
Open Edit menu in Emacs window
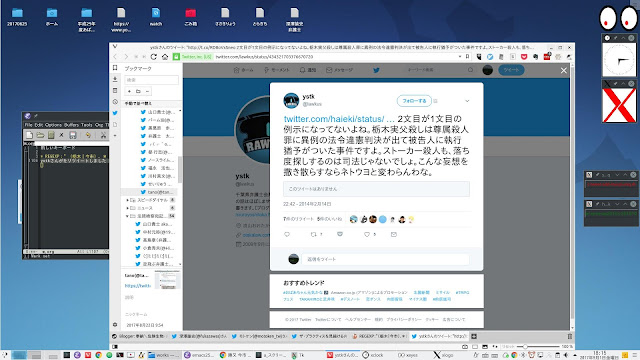pos(39,125)
